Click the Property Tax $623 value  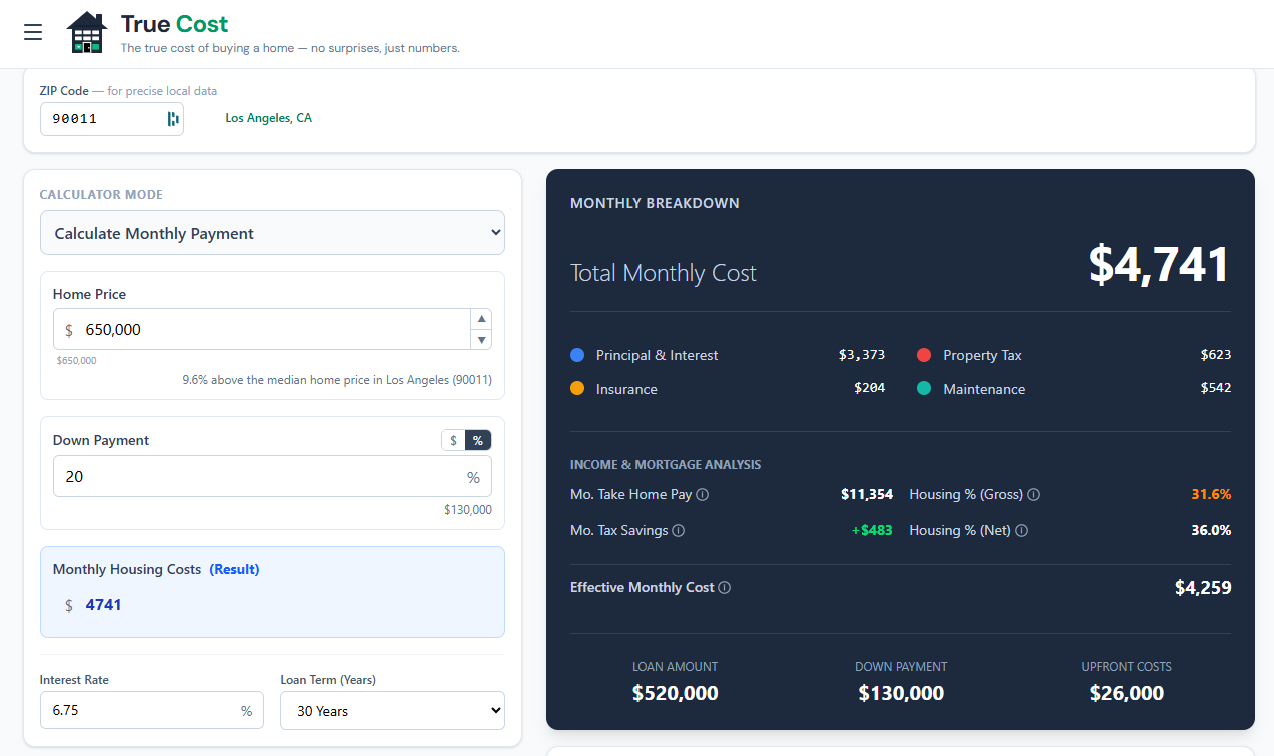(x=1216, y=355)
